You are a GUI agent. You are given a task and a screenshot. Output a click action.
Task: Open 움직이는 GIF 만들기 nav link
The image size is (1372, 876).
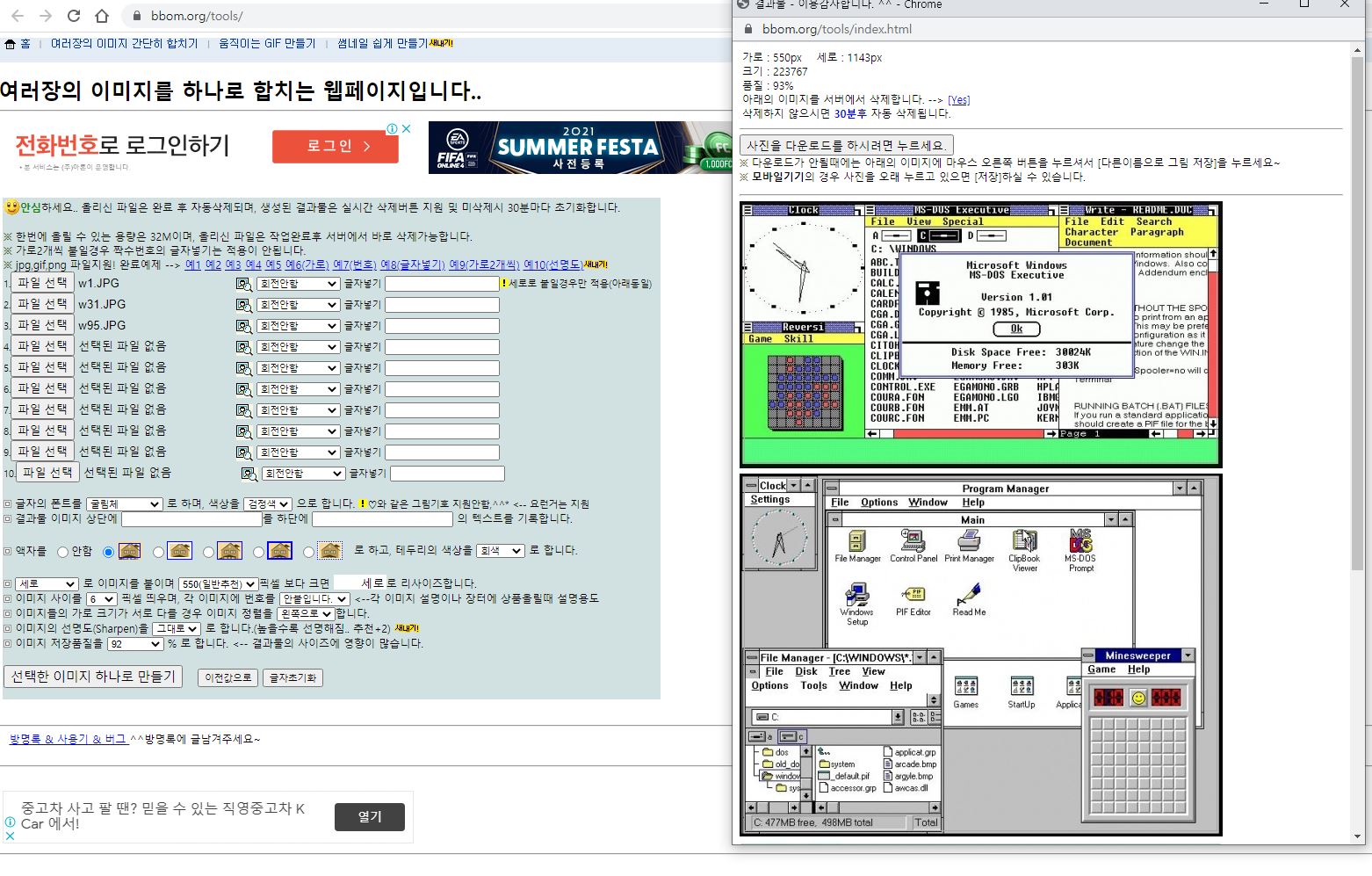coord(267,43)
